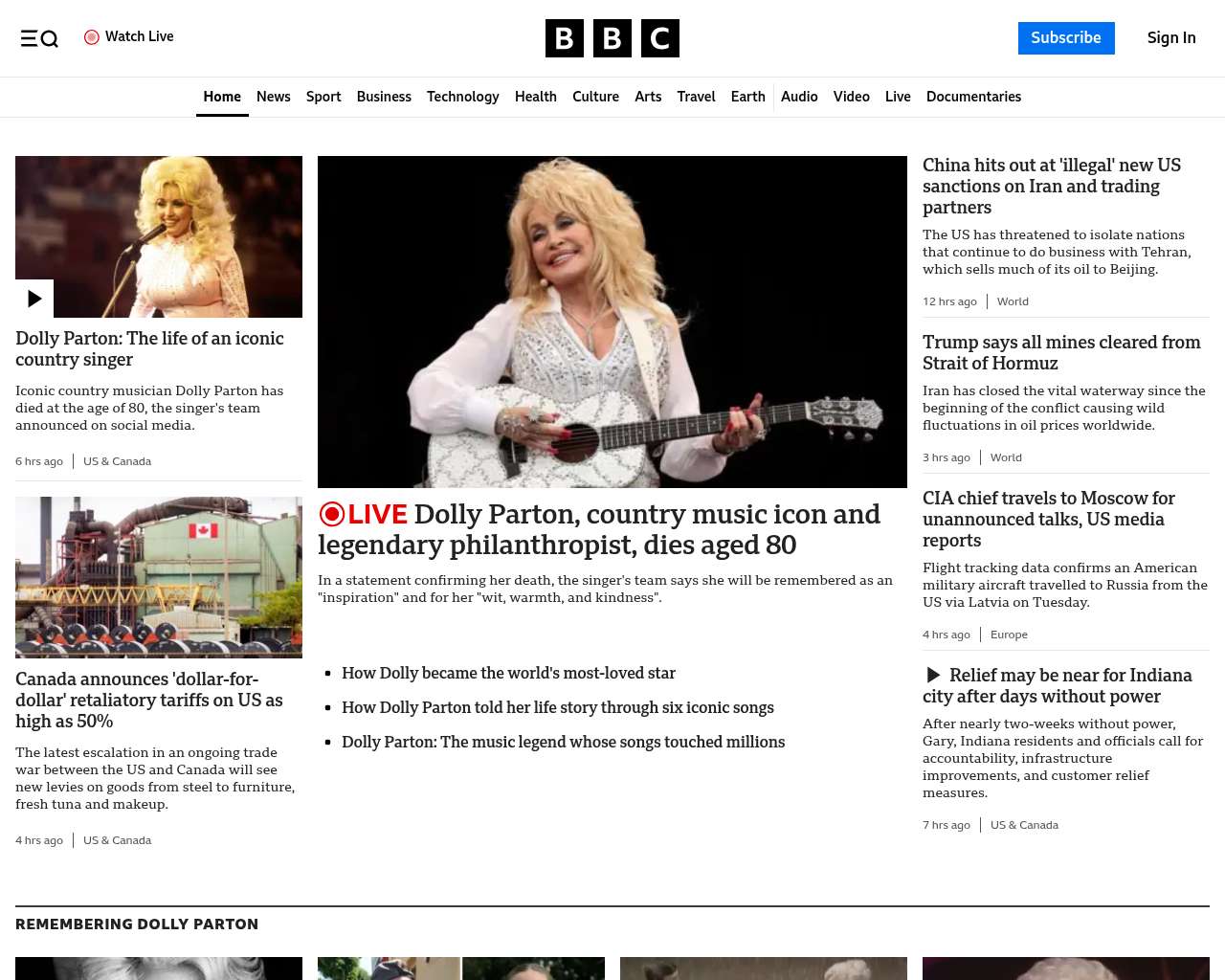Navigate to the Health tab

click(536, 97)
